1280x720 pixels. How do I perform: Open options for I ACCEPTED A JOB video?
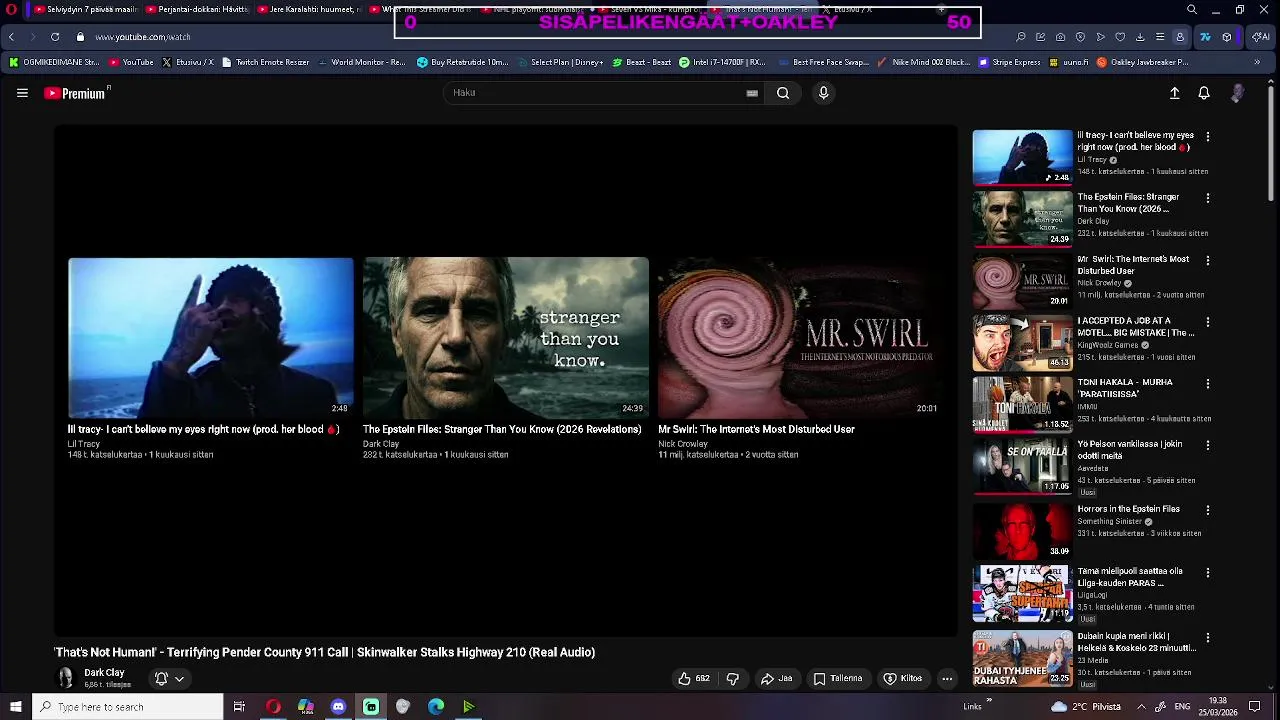pyautogui.click(x=1208, y=322)
